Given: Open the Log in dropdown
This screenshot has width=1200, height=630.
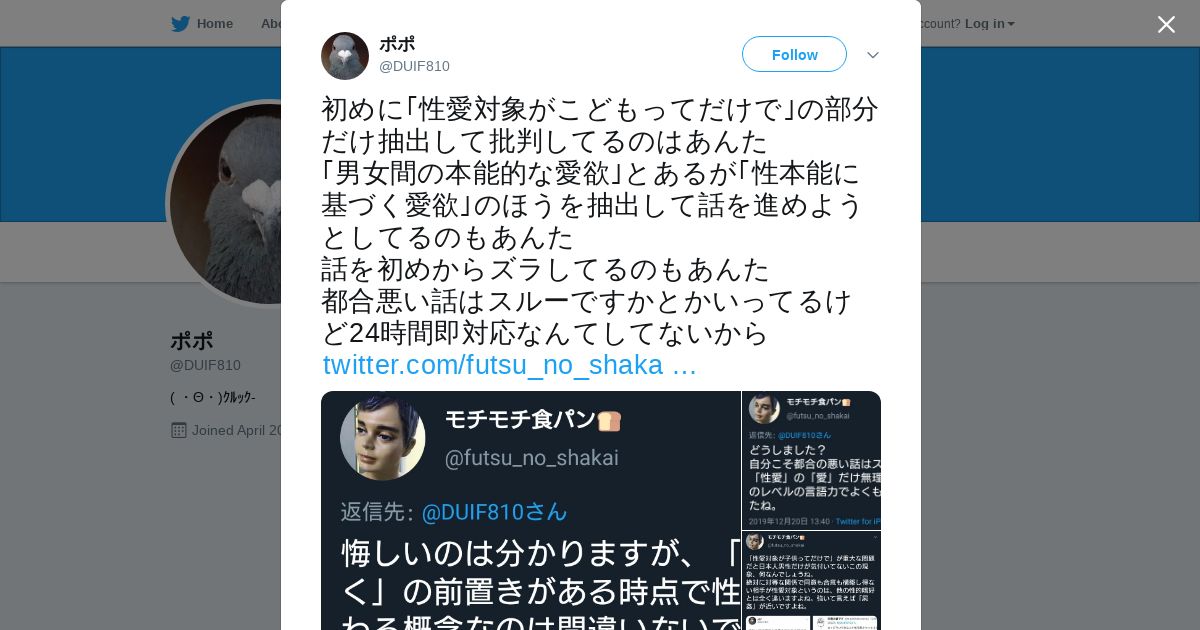Looking at the screenshot, I should click(x=989, y=24).
